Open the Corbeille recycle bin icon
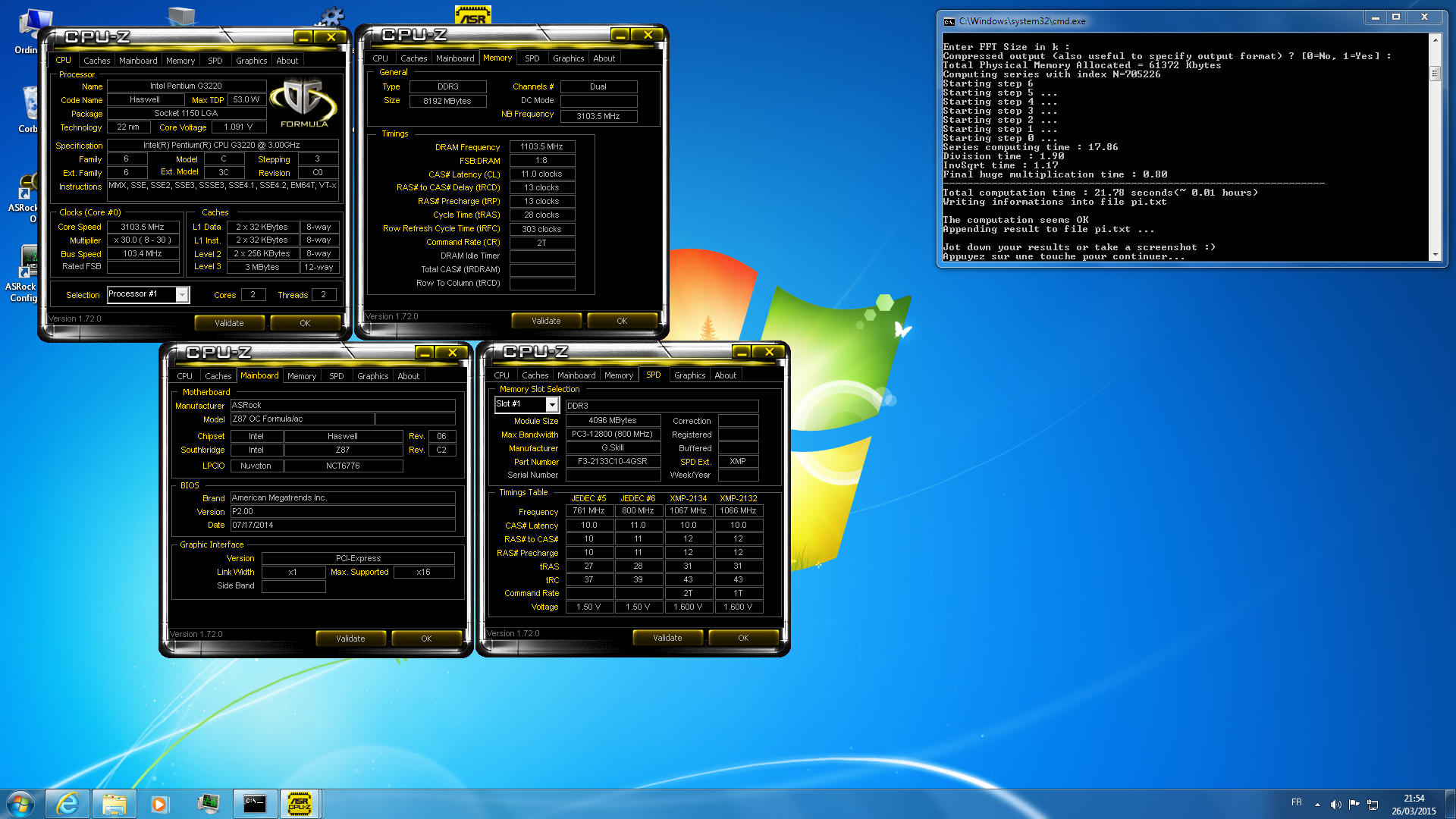Screen dimensions: 1456x819 (28, 108)
